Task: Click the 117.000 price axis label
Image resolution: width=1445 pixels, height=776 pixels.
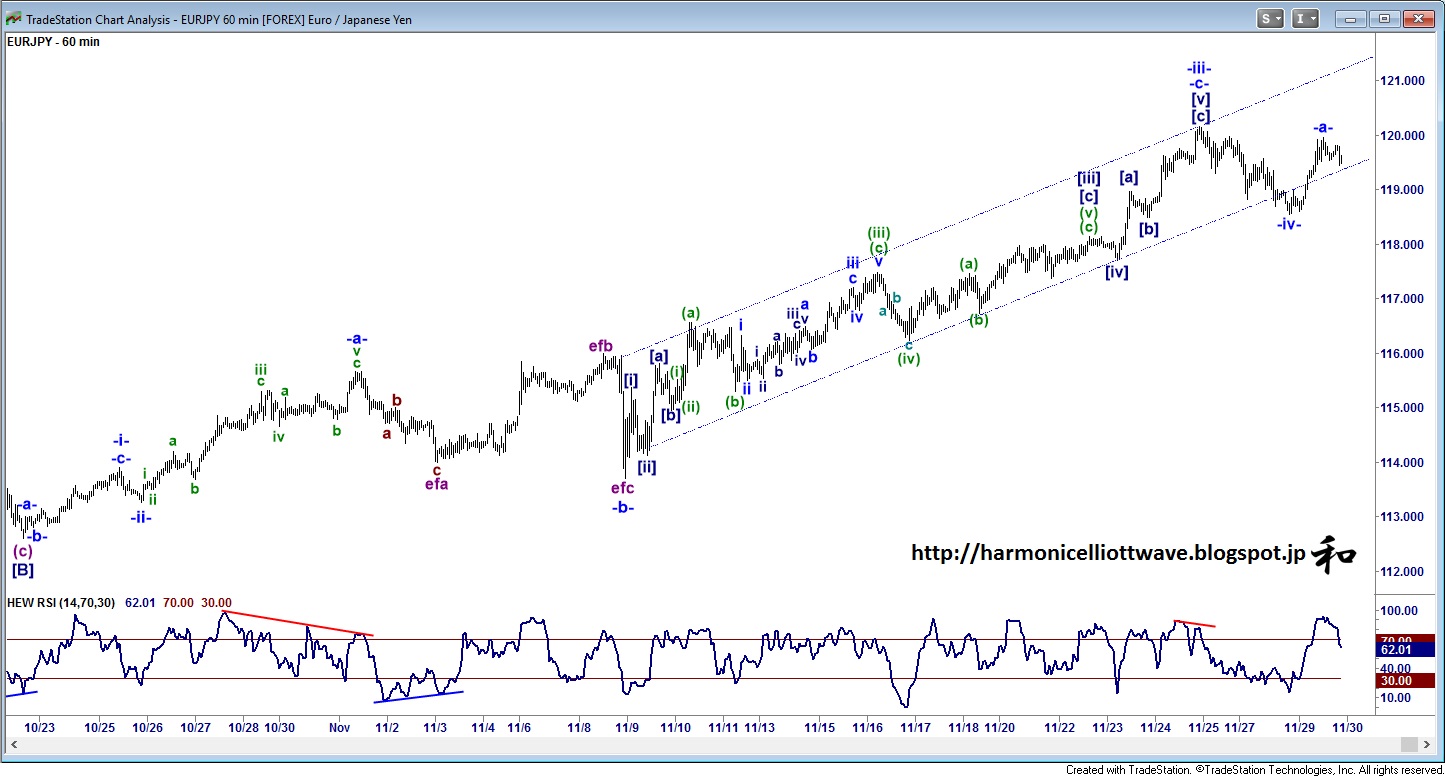Action: pos(1402,299)
